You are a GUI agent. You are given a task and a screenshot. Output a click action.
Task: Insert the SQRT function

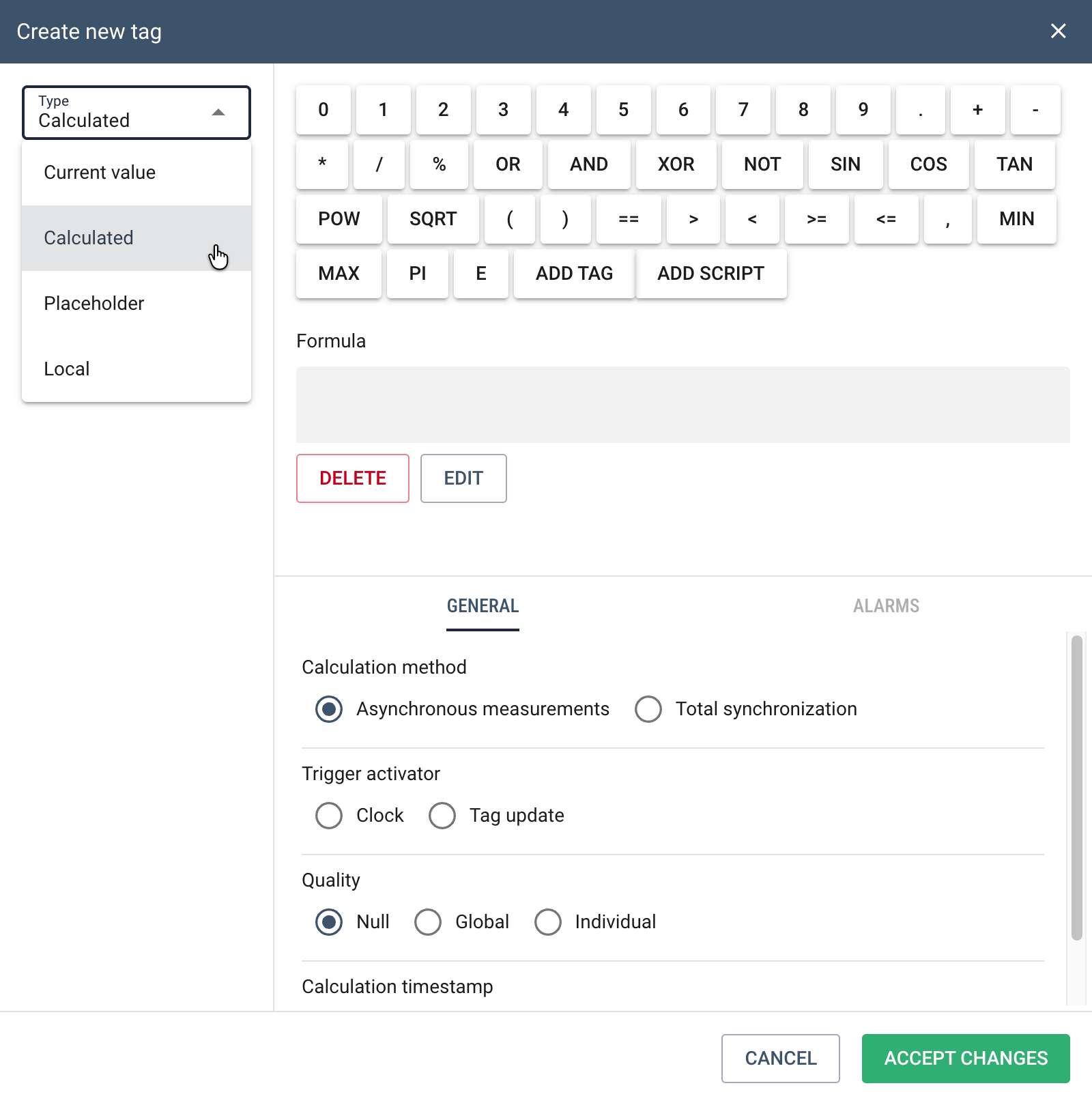(x=433, y=219)
